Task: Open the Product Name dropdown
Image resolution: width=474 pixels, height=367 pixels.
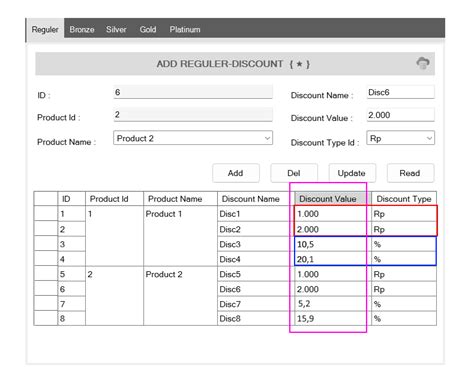Action: tap(193, 138)
